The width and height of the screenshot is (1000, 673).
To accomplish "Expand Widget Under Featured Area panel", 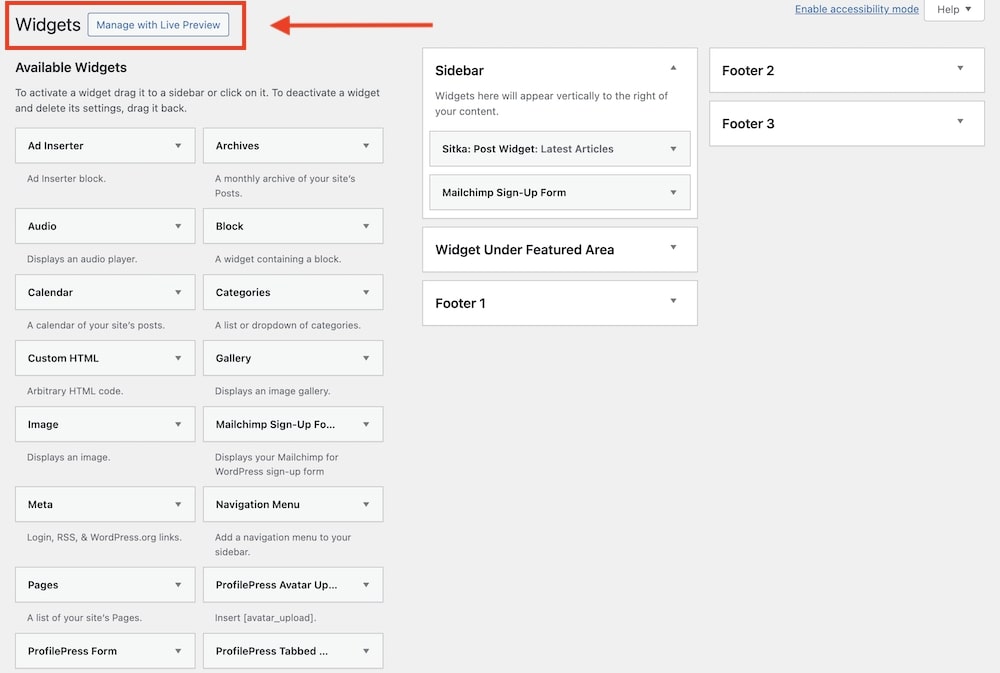I will [x=673, y=248].
